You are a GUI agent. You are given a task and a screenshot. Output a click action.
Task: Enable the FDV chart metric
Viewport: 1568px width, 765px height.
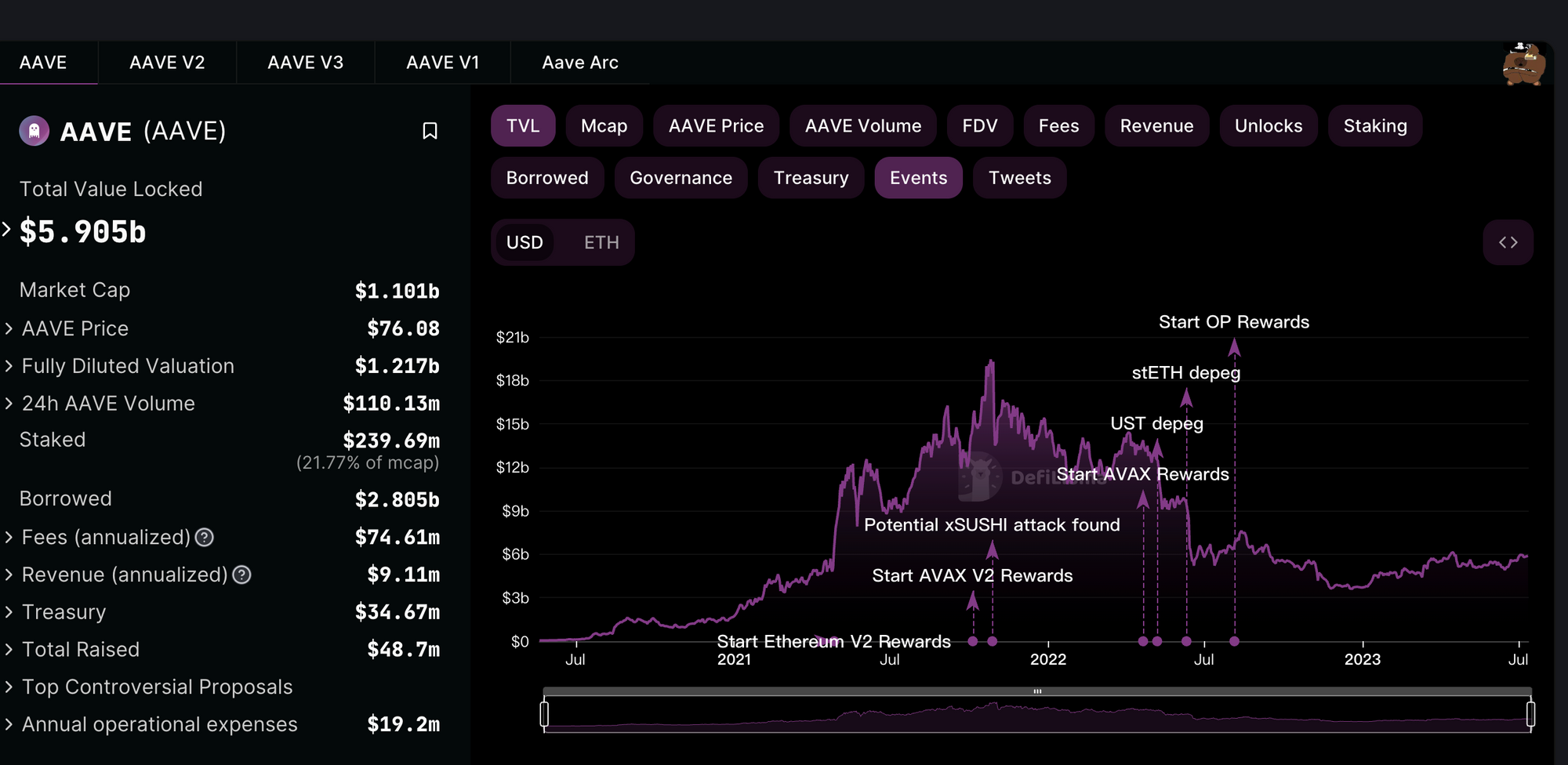point(980,126)
